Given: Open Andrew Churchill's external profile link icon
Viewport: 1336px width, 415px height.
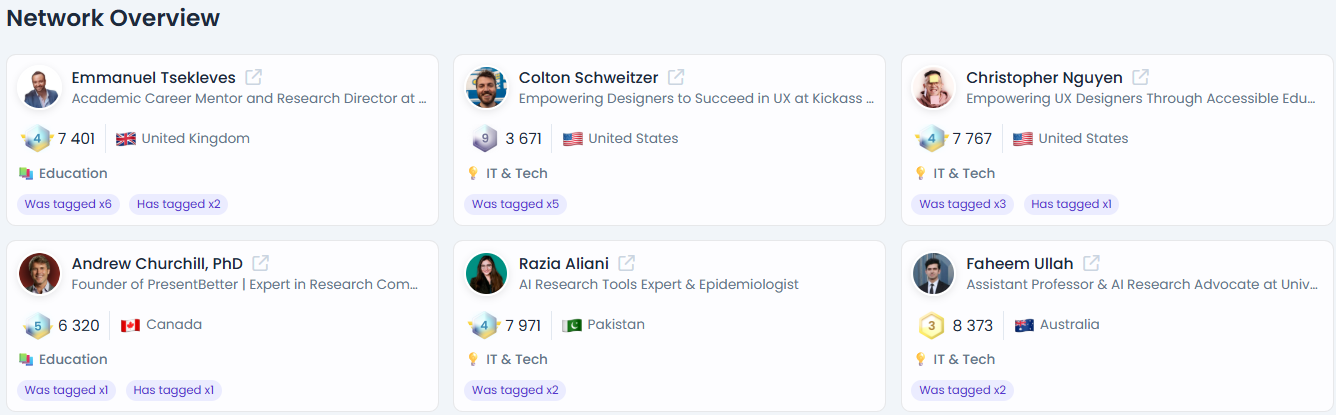Looking at the screenshot, I should point(260,263).
